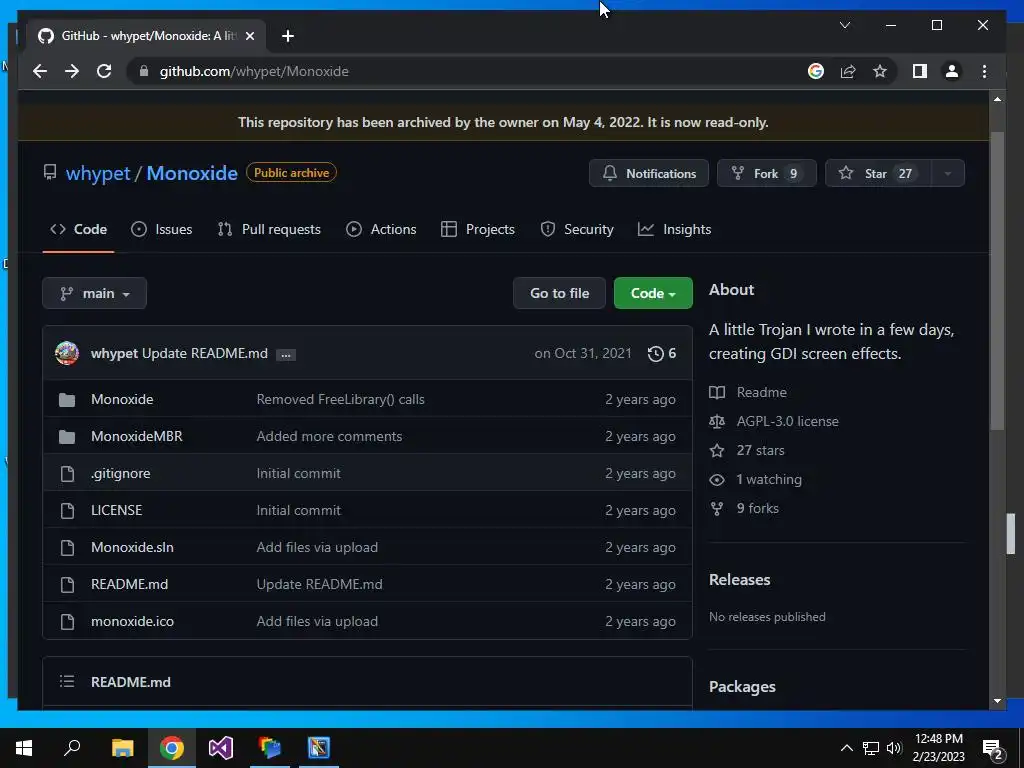
Task: Go back using browser back arrow
Action: pyautogui.click(x=40, y=71)
